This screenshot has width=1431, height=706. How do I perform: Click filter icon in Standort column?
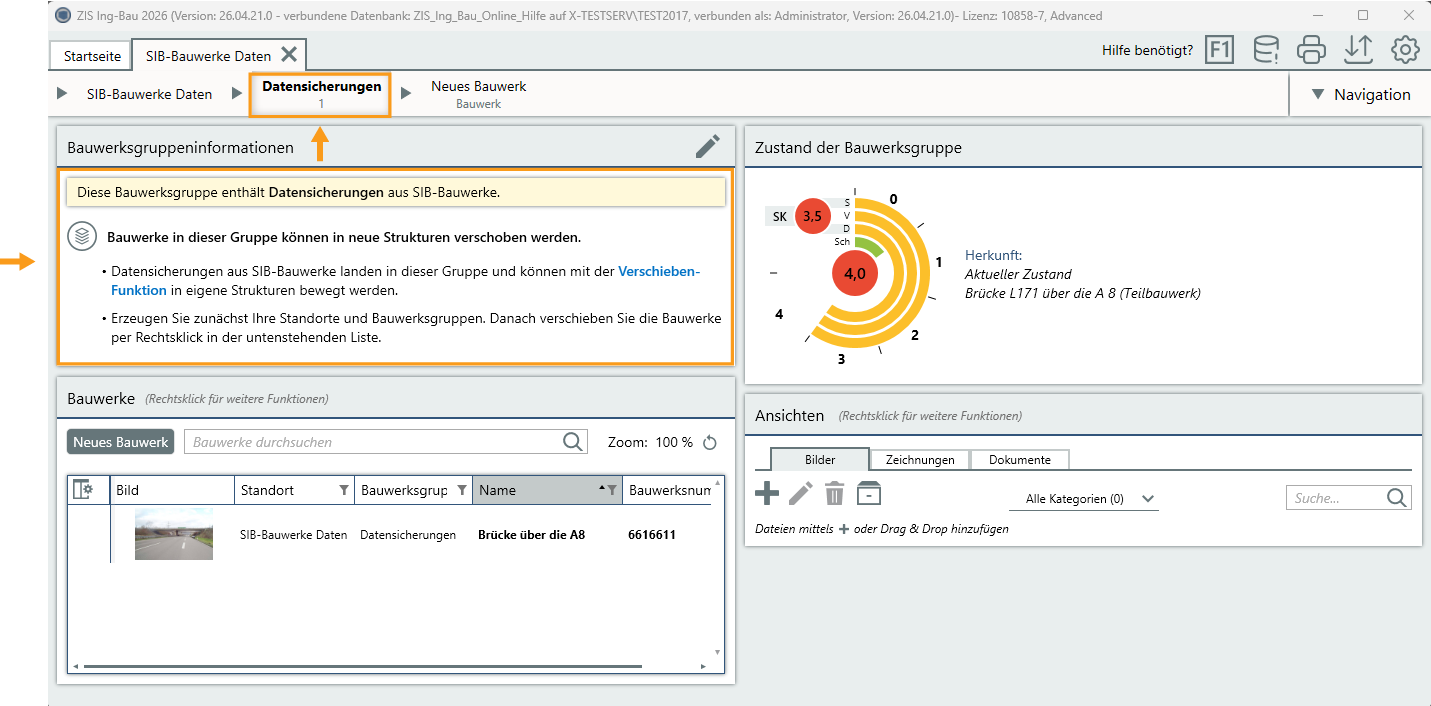[344, 490]
